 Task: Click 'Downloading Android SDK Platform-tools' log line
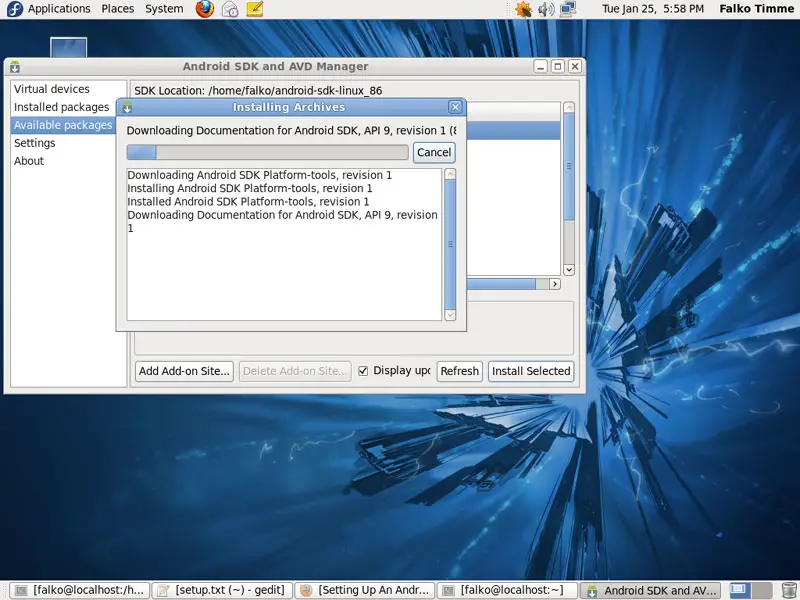click(x=260, y=175)
